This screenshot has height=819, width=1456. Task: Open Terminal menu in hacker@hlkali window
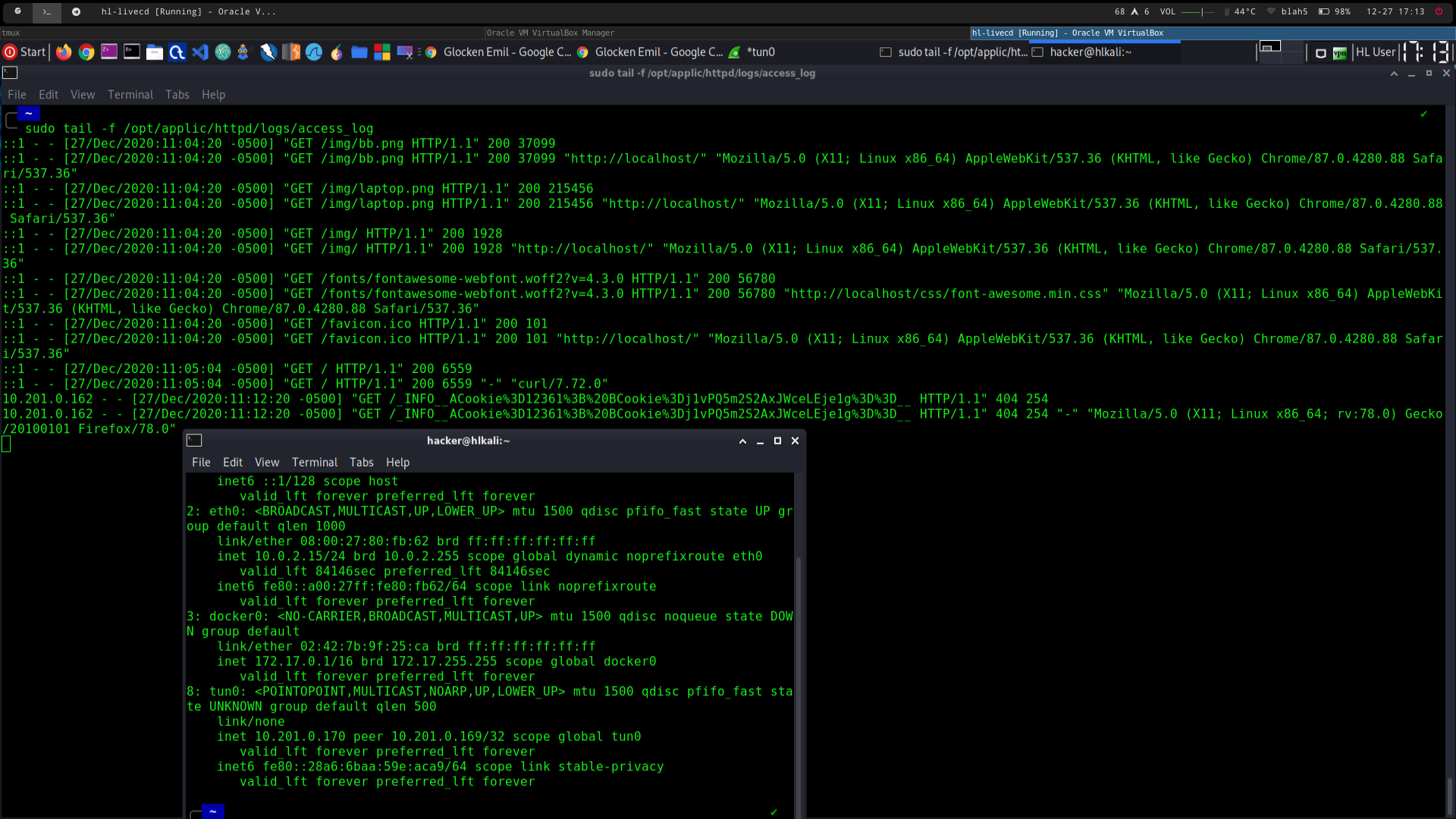314,463
